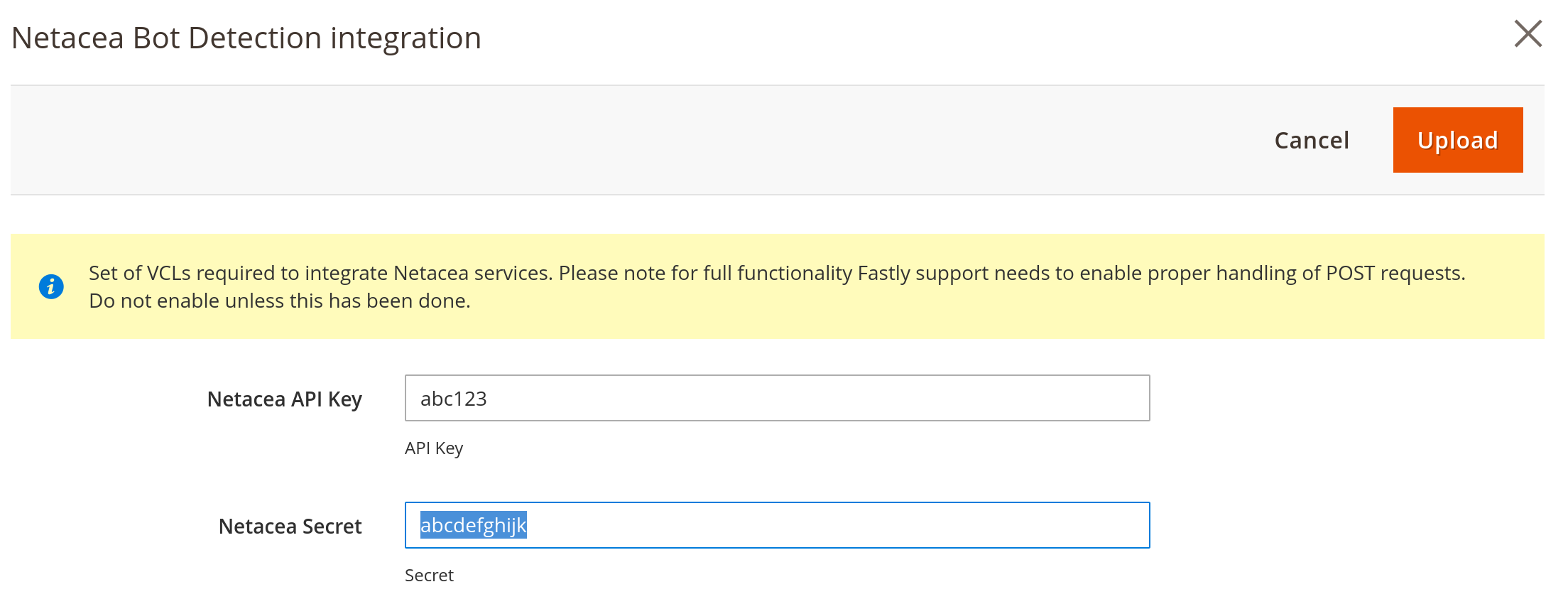Click the 'Netacea Secret' field label
Screen dimensions: 1568x604
point(290,527)
